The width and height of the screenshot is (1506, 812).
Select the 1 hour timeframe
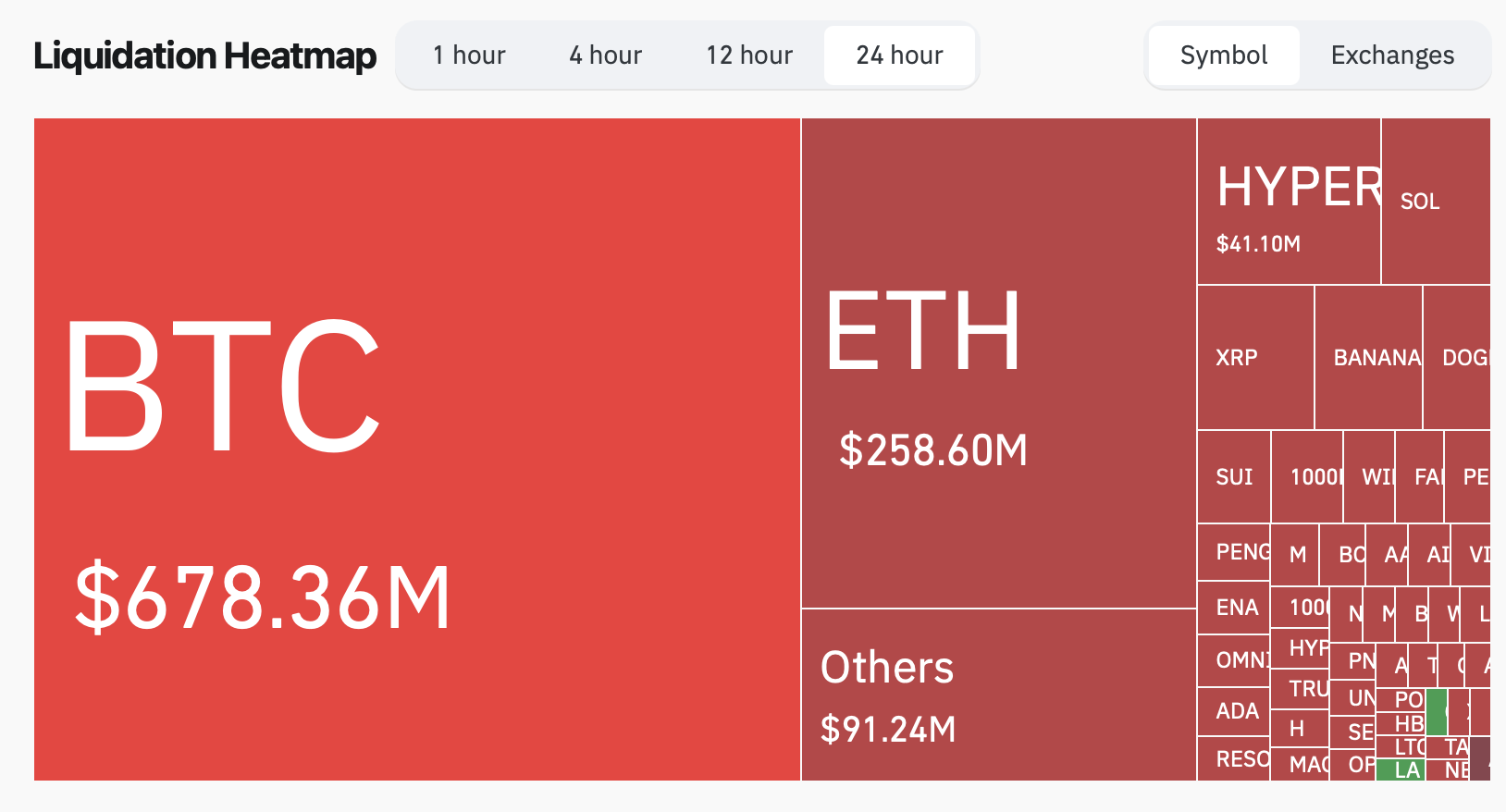(x=469, y=55)
